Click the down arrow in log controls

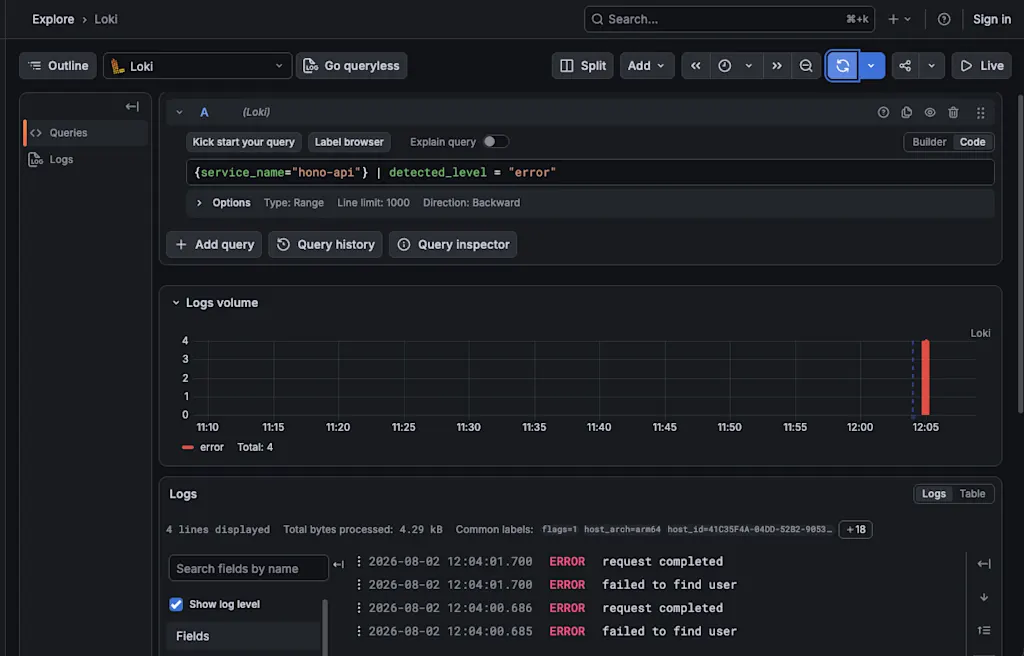[984, 597]
